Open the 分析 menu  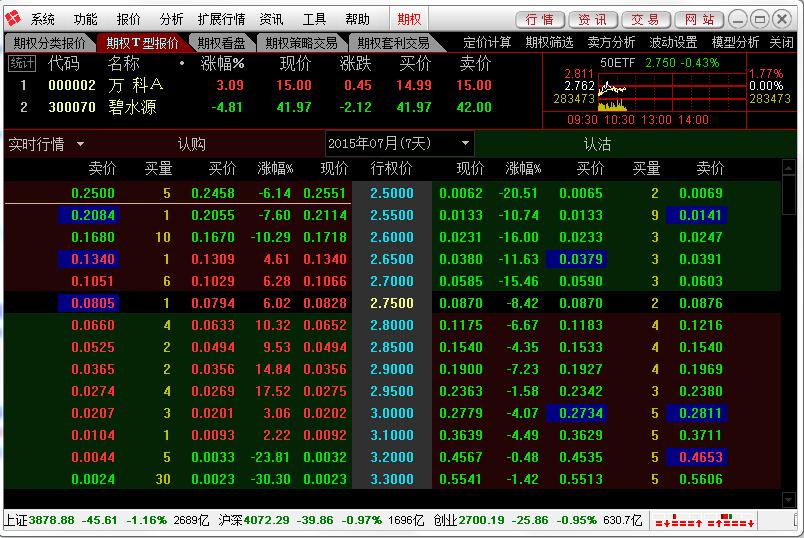pos(172,19)
